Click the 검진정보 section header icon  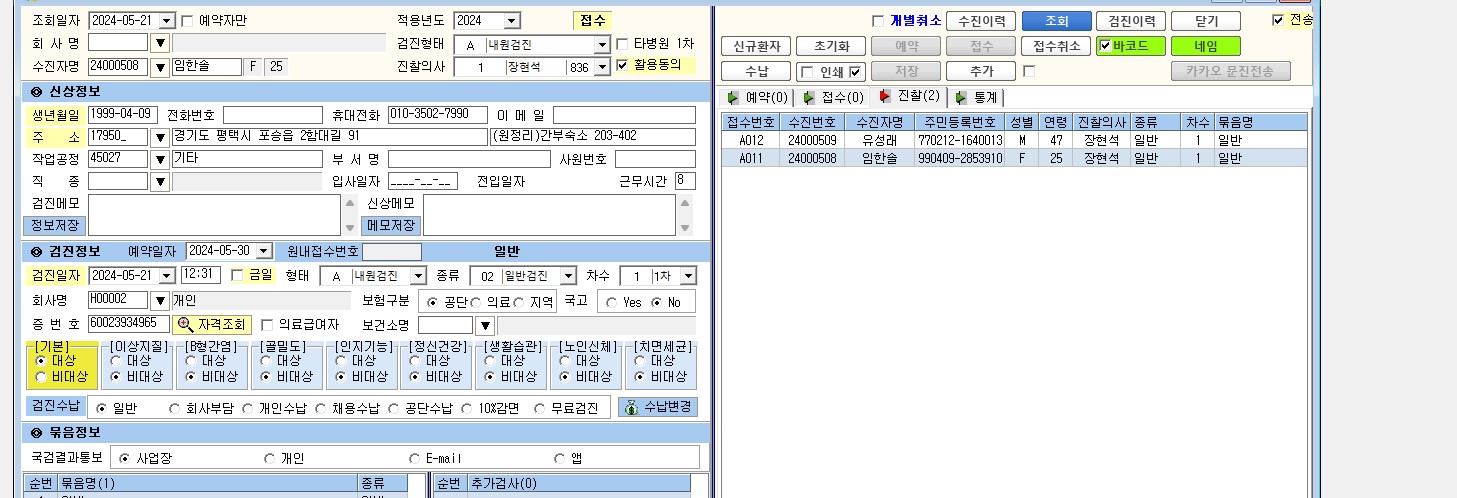click(37, 251)
